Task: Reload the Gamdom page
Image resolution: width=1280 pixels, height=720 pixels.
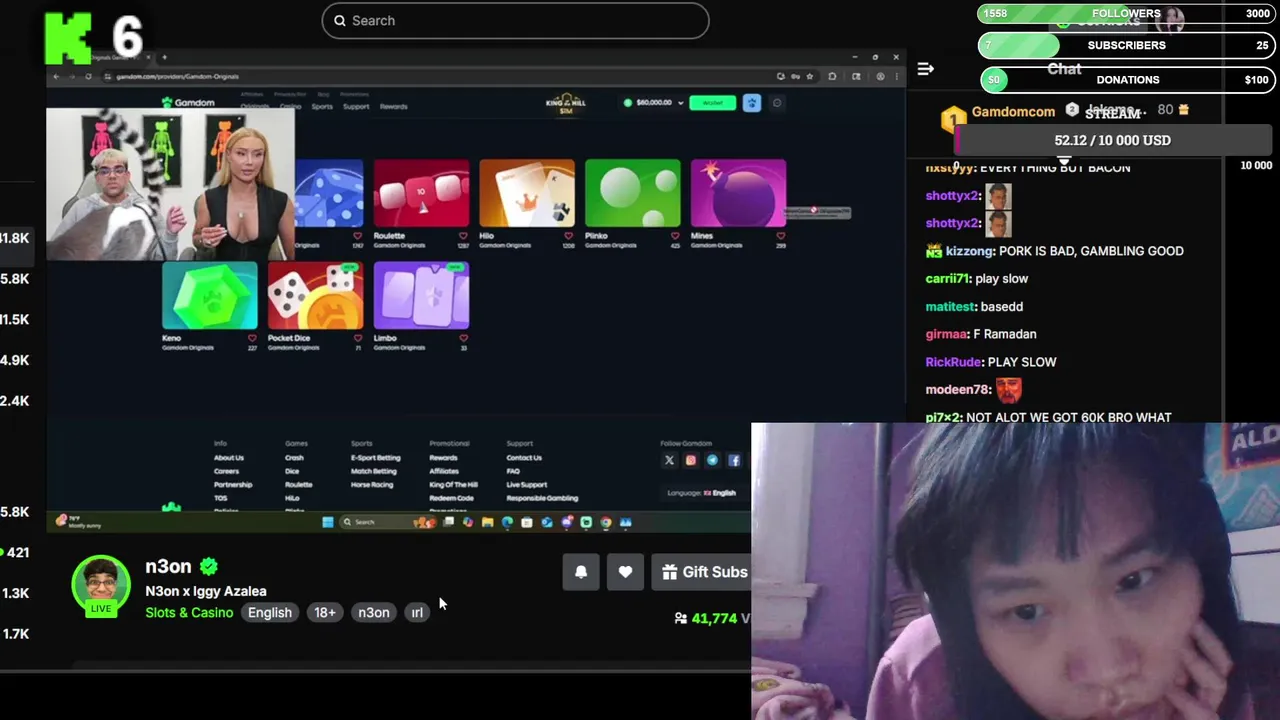Action: click(x=88, y=76)
